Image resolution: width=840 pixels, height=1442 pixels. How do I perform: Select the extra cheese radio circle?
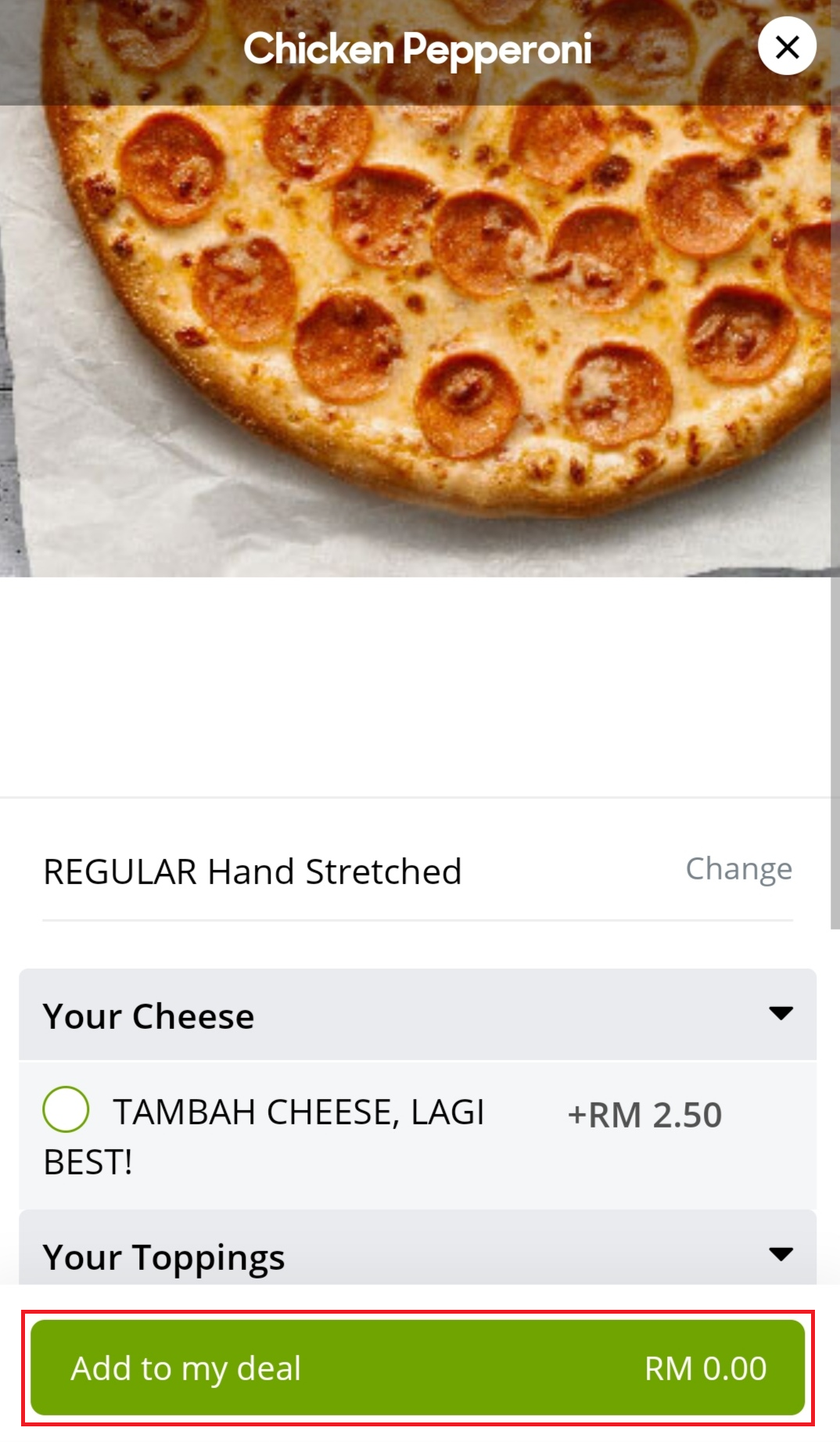click(66, 1109)
